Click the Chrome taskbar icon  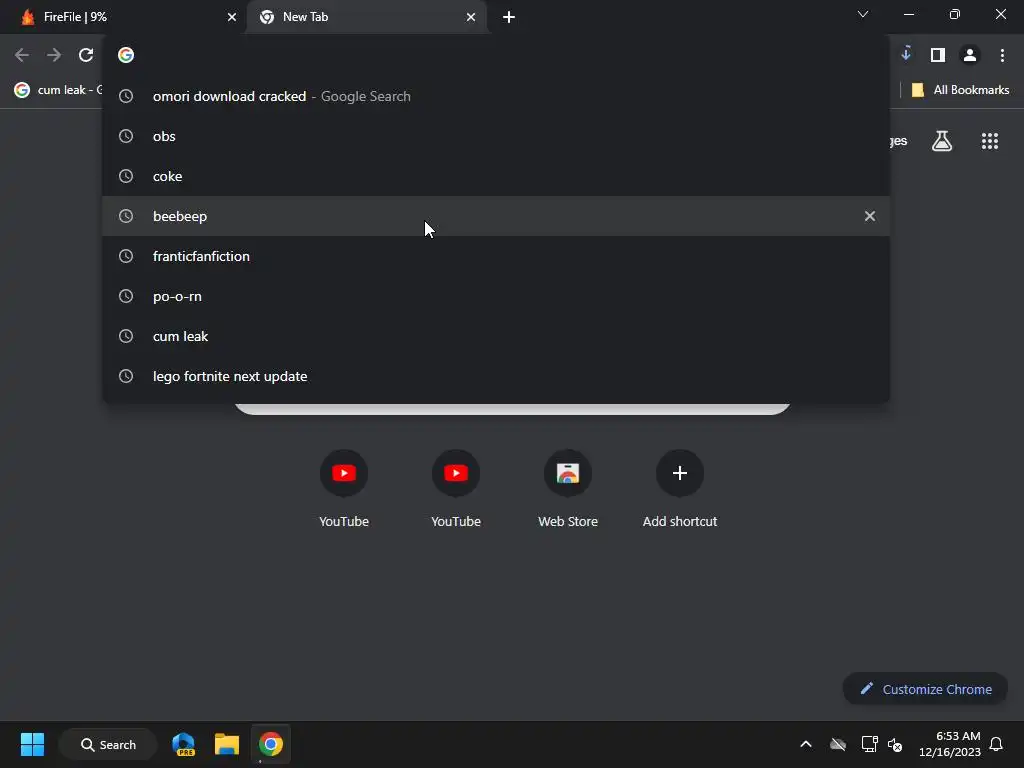click(x=270, y=744)
